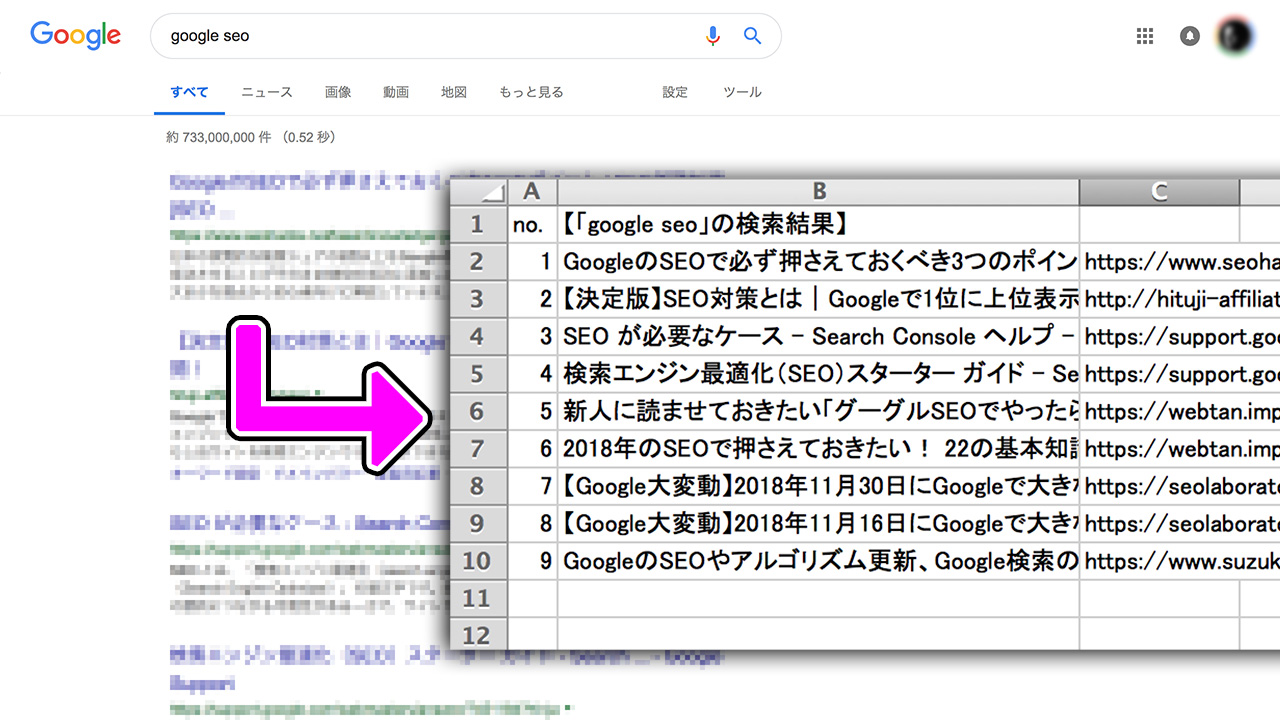Select spreadsheet column B header

coord(819,192)
